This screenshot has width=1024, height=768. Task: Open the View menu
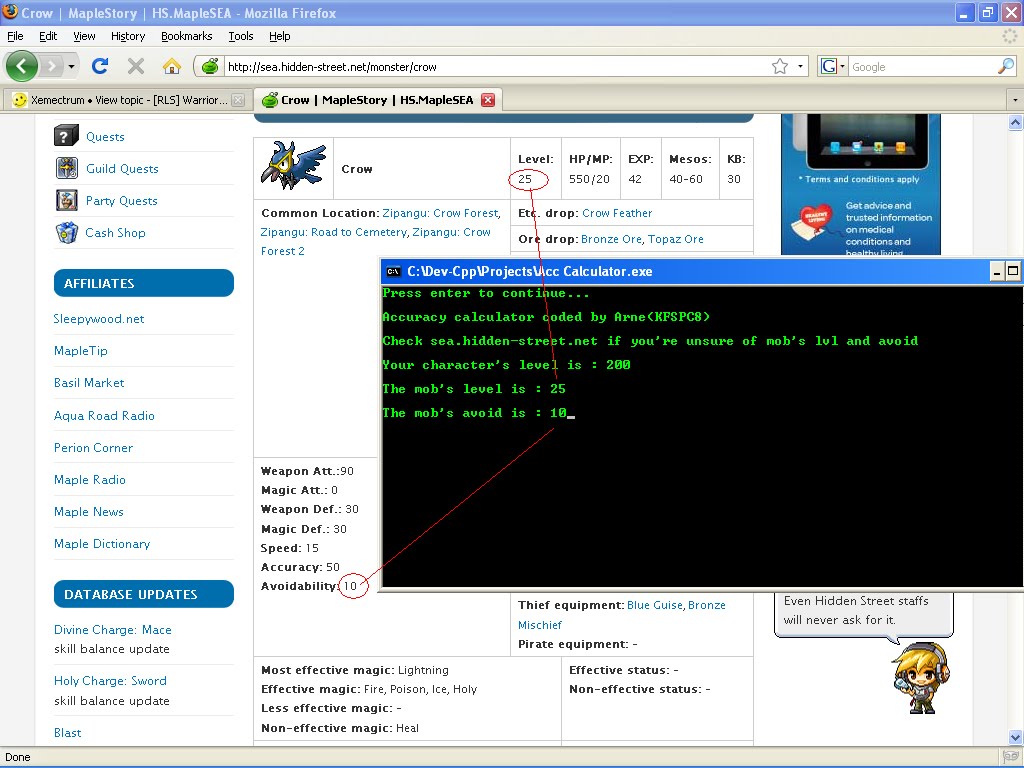point(84,36)
